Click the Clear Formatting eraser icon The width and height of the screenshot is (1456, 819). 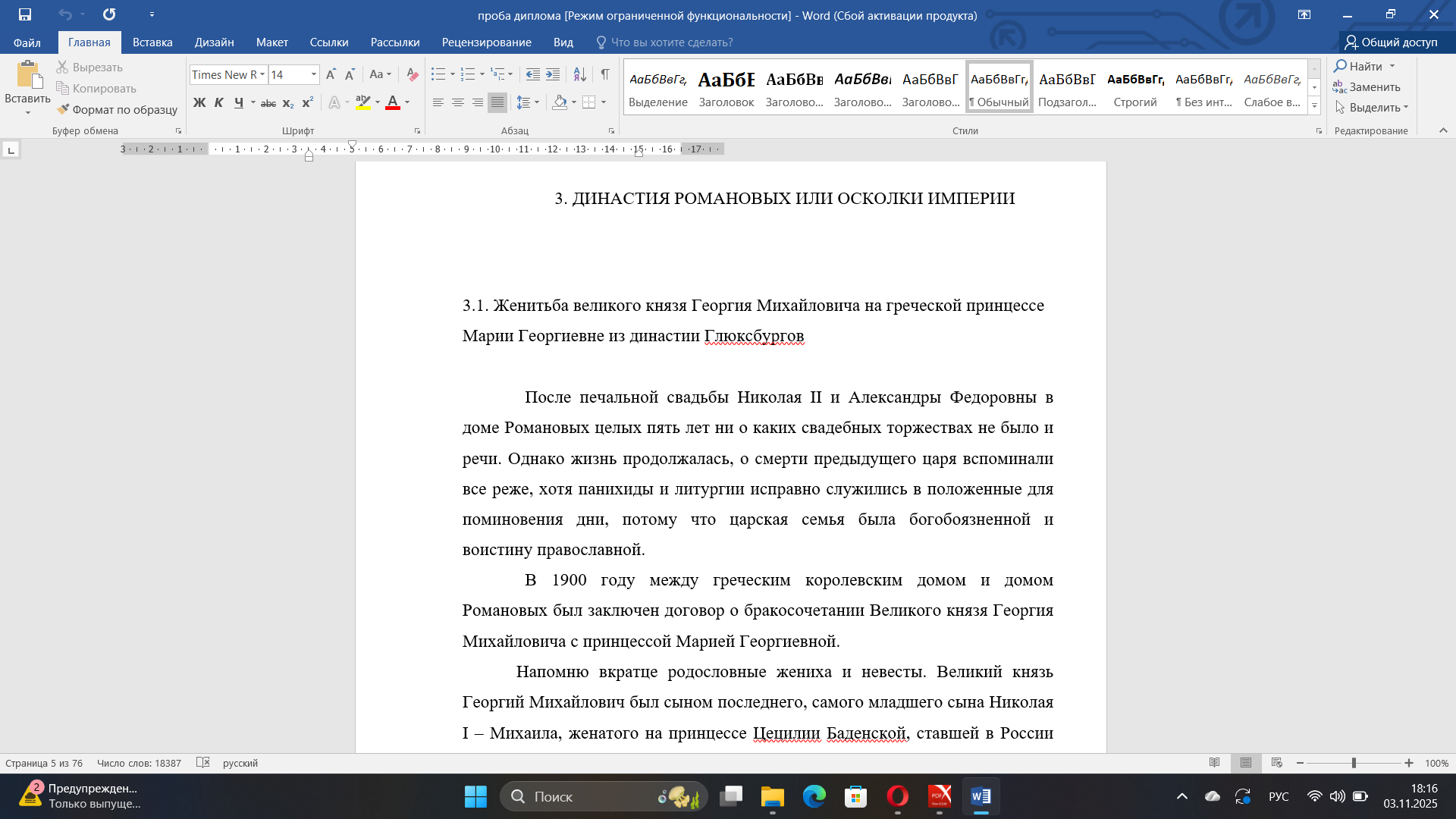tap(412, 74)
